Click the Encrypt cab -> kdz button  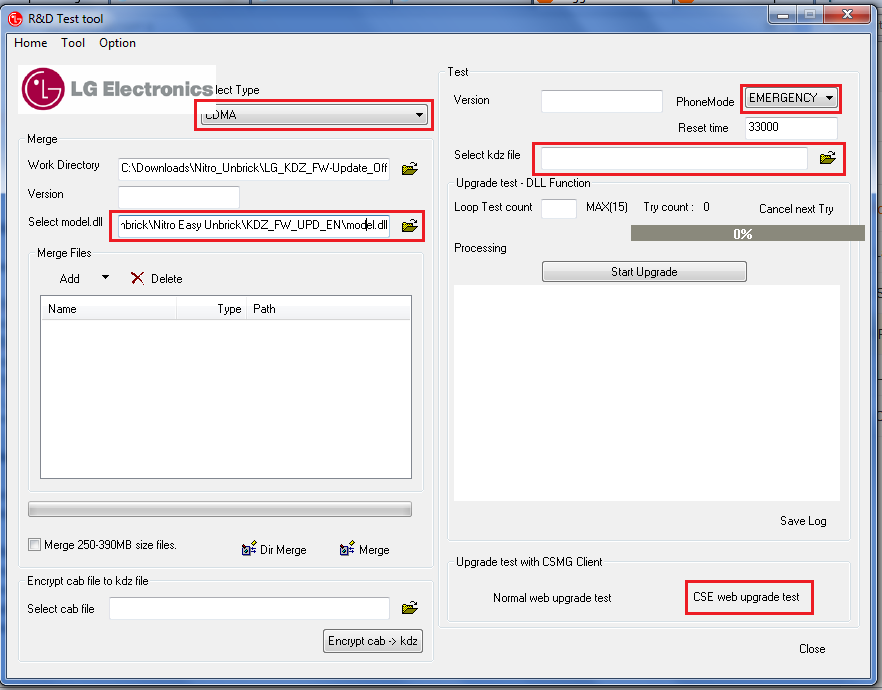click(x=372, y=641)
